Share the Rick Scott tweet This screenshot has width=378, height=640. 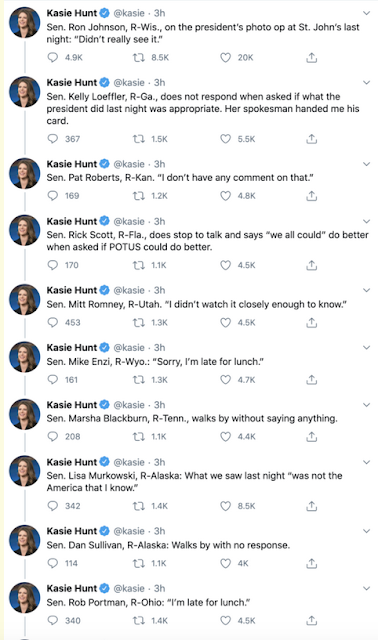311,265
